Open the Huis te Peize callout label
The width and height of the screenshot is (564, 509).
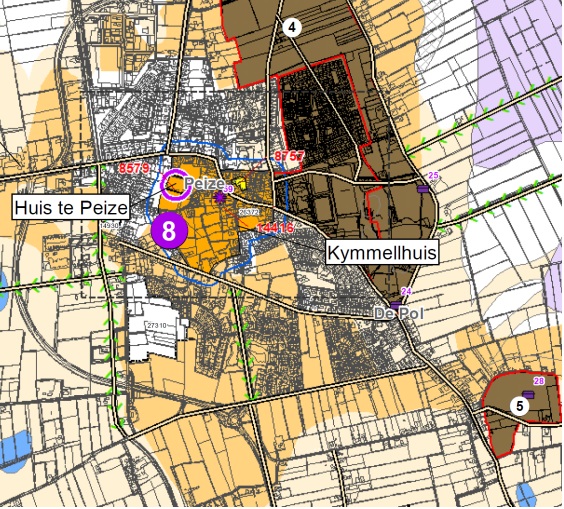tap(71, 208)
